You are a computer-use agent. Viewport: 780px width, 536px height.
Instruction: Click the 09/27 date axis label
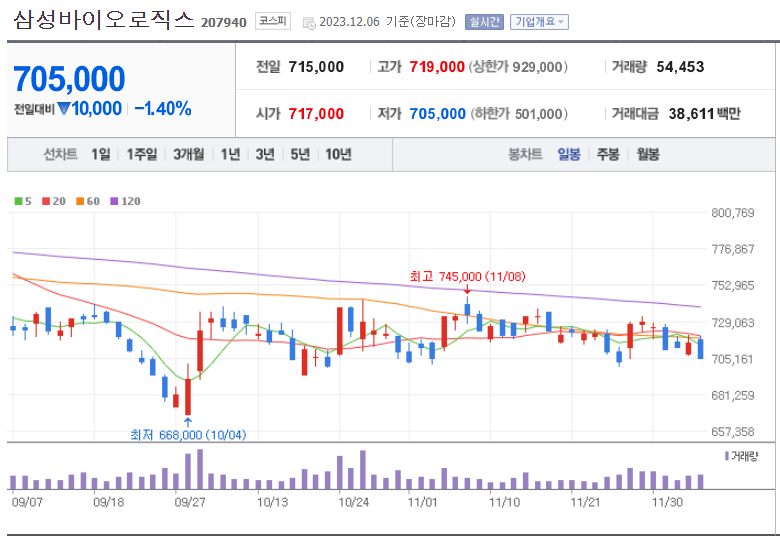coord(190,502)
